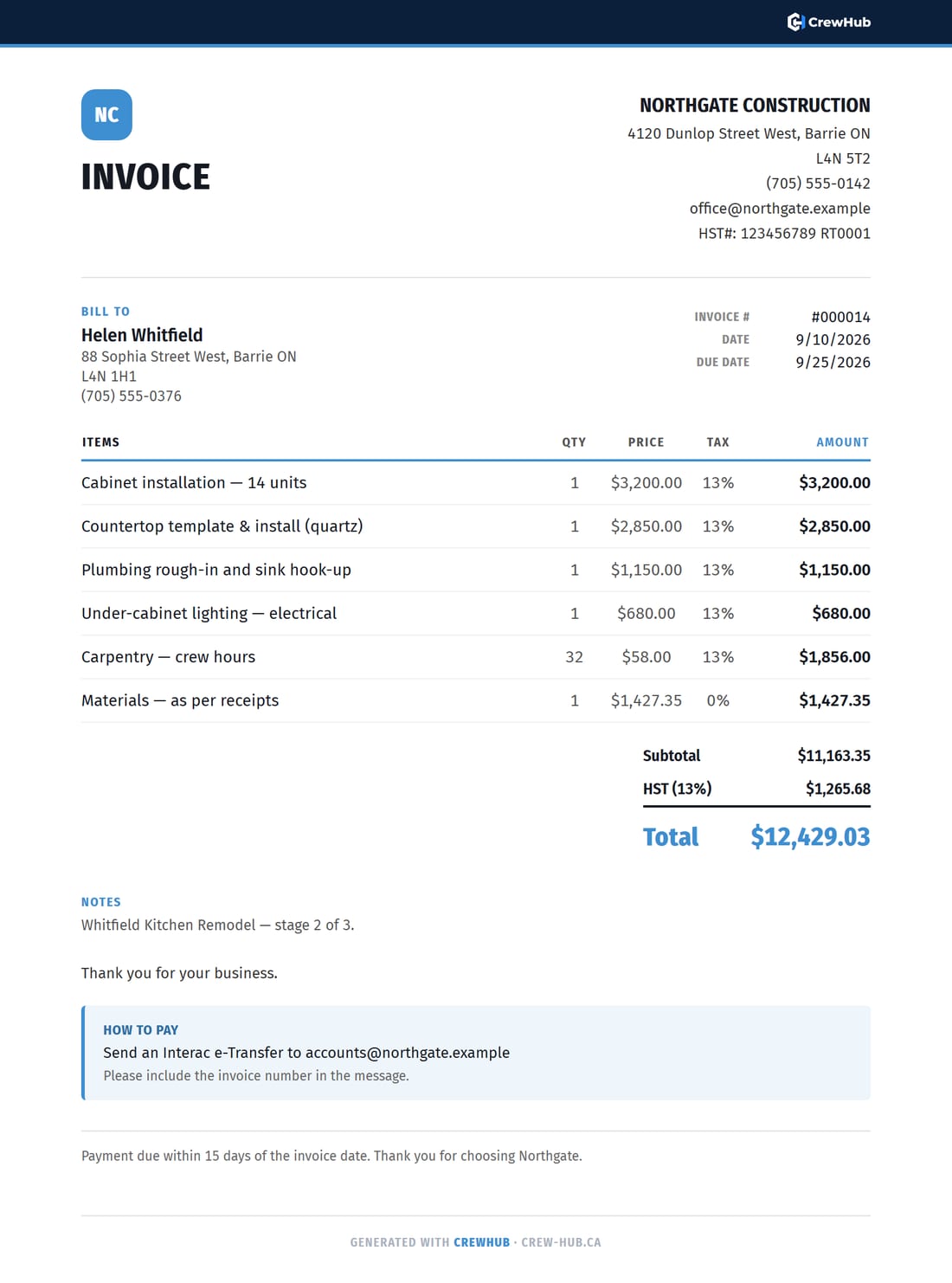Click the BILL TO label
This screenshot has width=952, height=1283.
[106, 312]
